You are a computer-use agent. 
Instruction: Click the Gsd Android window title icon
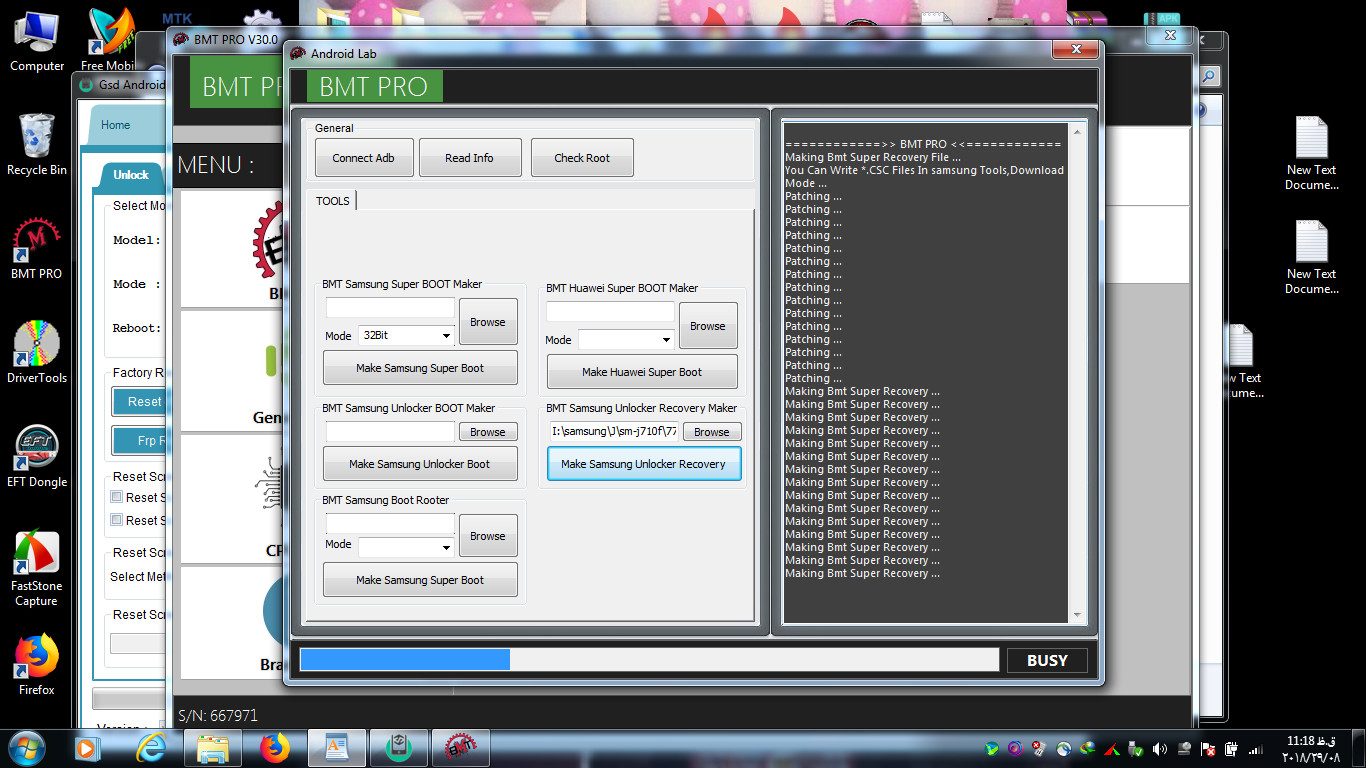click(86, 85)
